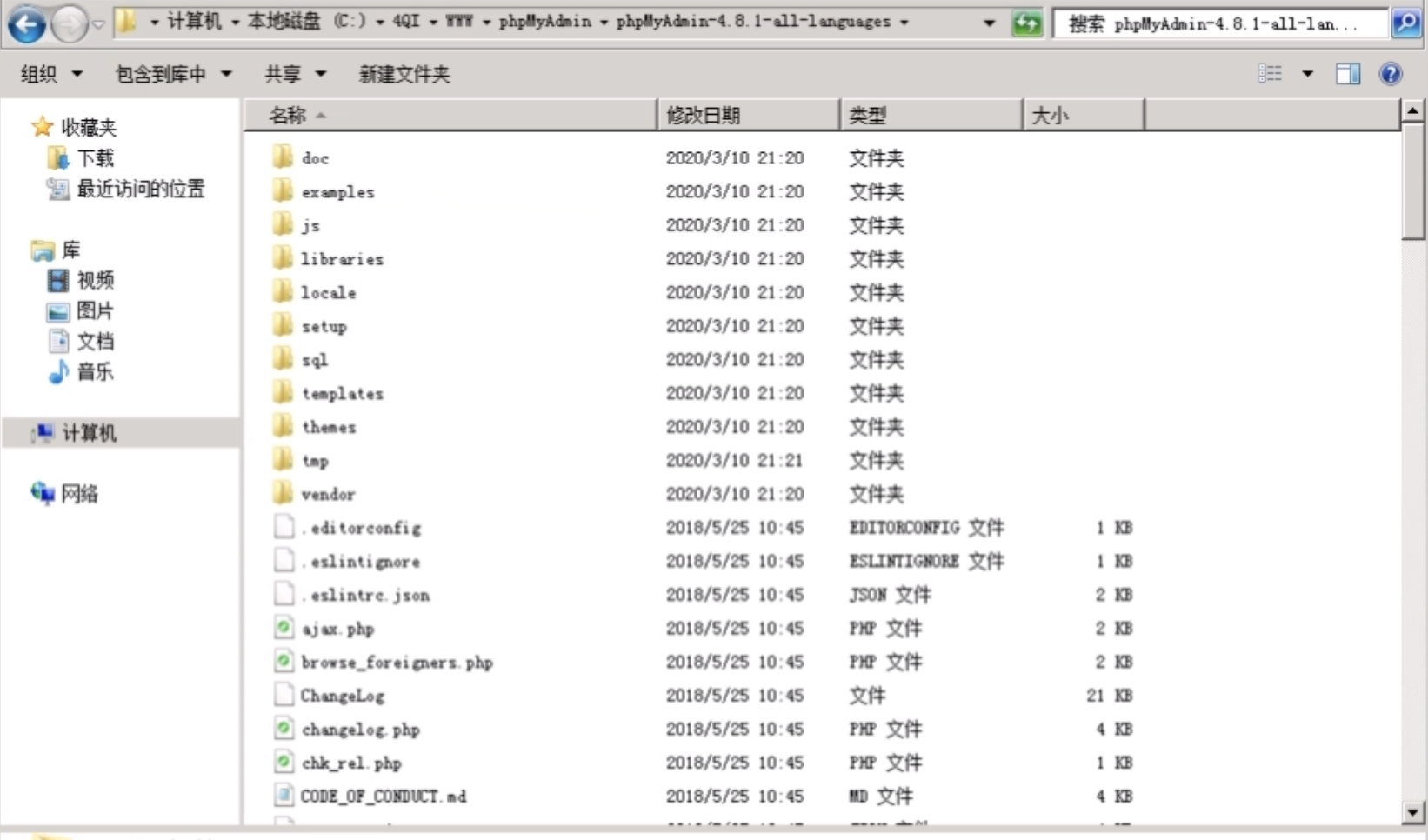Open 最近访问的位置 in the sidebar
This screenshot has width=1428, height=840.
pyautogui.click(x=140, y=189)
